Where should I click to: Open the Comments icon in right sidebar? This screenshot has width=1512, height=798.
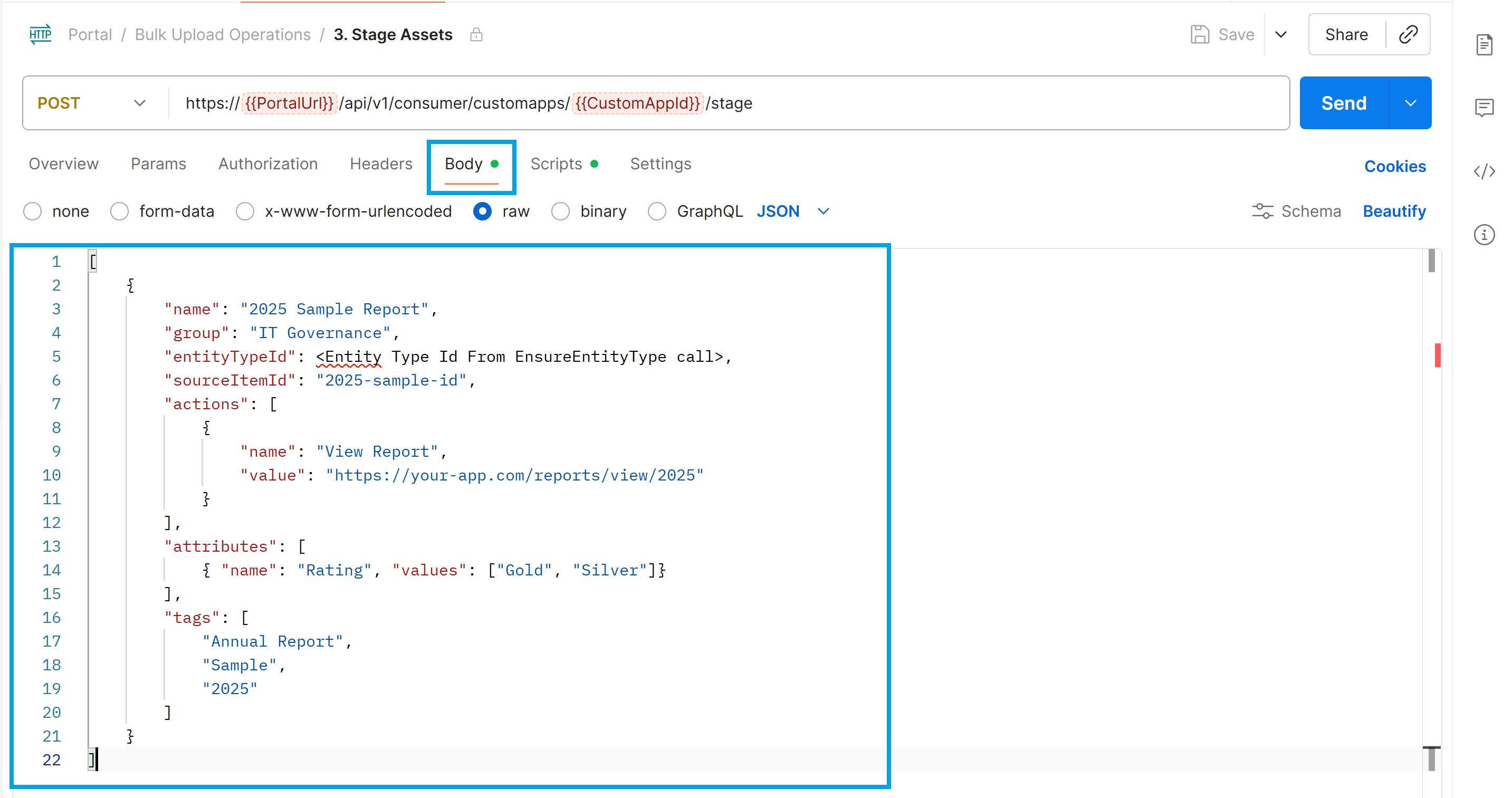(x=1484, y=108)
